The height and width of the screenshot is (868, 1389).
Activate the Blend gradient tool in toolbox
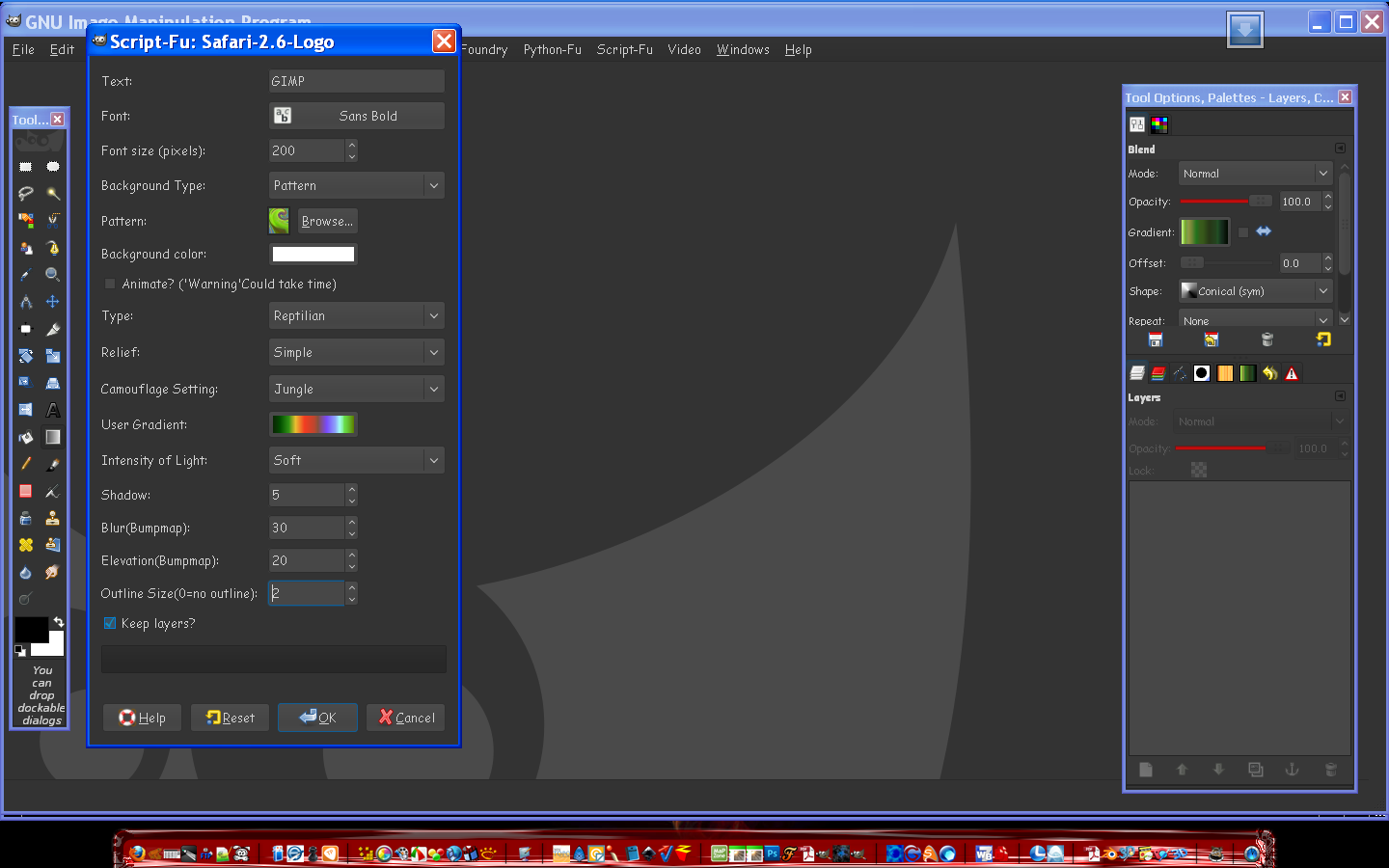pyautogui.click(x=53, y=437)
